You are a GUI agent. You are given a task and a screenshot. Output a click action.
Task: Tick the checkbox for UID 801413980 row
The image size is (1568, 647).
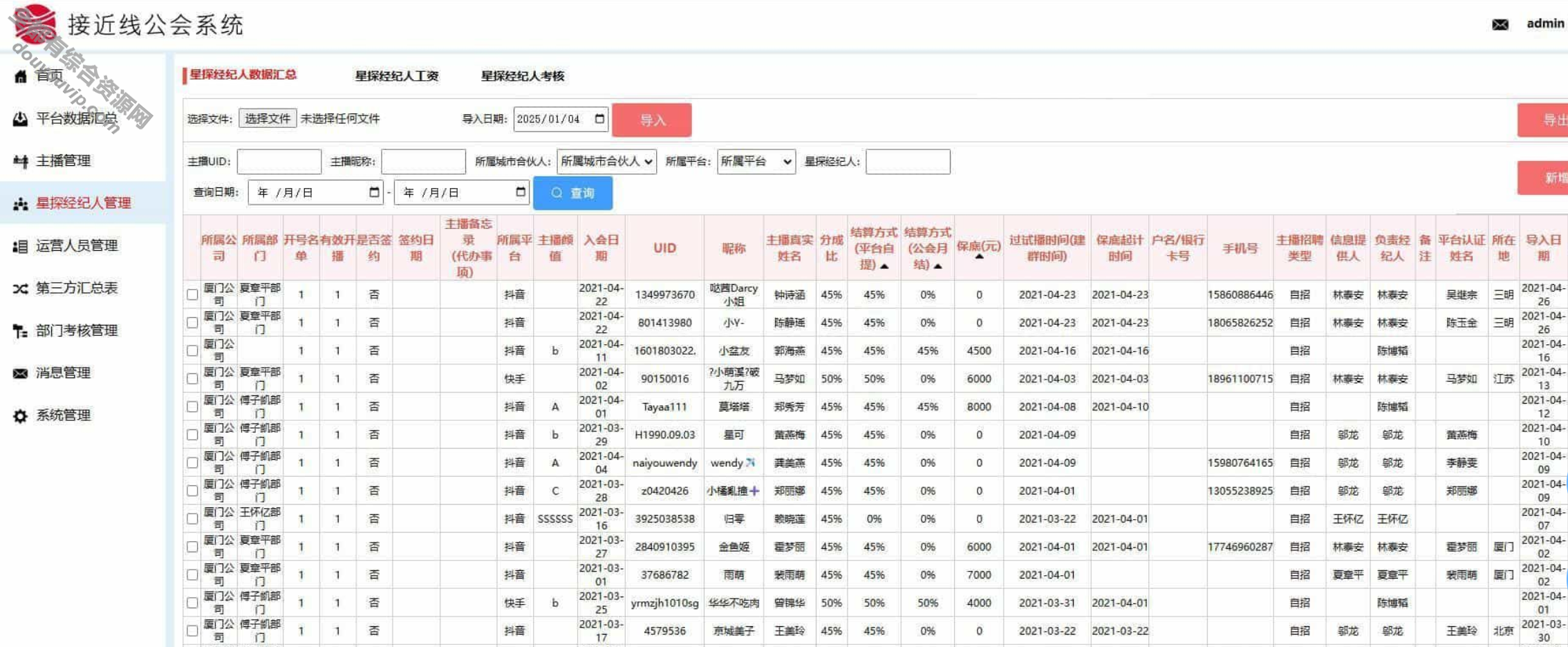pyautogui.click(x=192, y=323)
